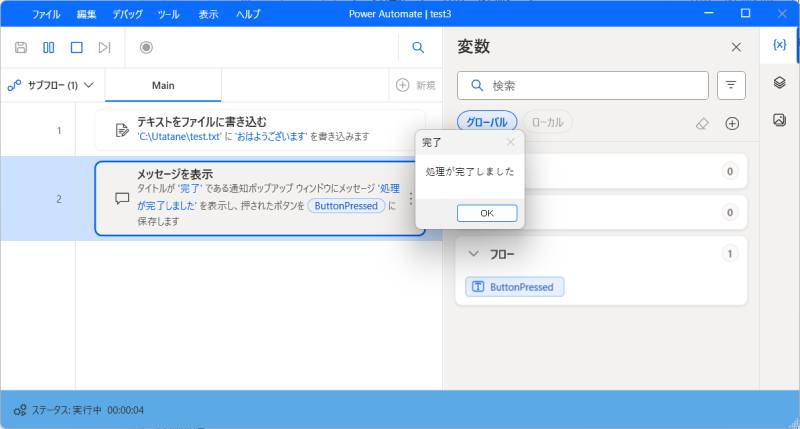Click the ステータス: 実行中 status text
Viewport: 800px width, 429px height.
(x=67, y=410)
